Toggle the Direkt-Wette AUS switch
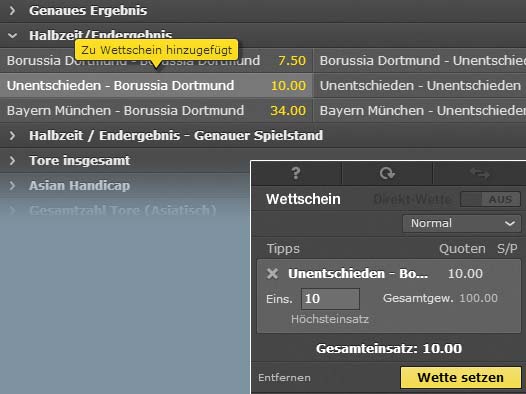526x394 pixels. click(490, 199)
